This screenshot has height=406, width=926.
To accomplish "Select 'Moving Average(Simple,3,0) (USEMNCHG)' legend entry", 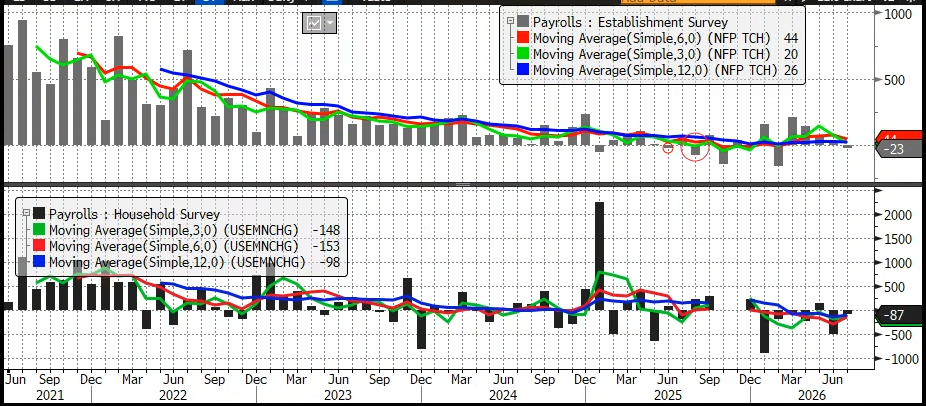I will point(174,230).
